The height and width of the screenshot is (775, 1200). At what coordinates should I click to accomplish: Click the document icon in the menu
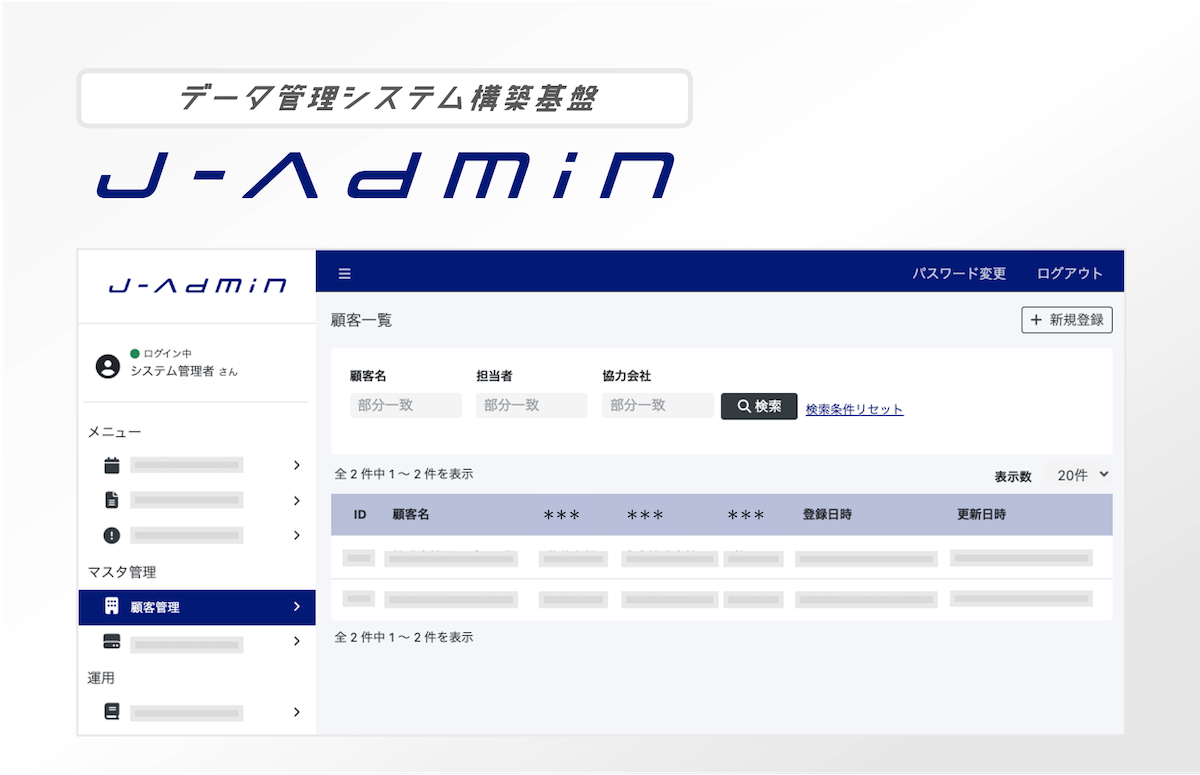tap(111, 500)
